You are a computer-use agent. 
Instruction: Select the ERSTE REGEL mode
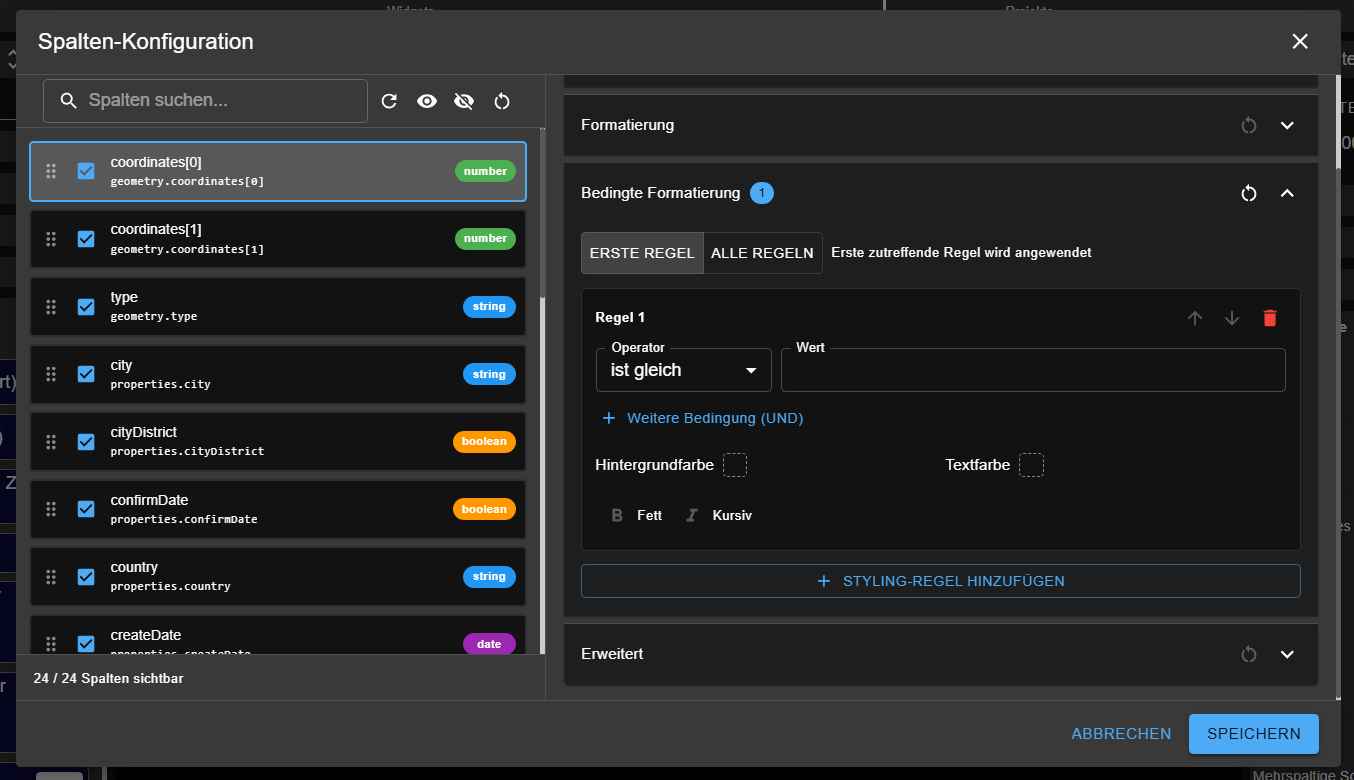pyautogui.click(x=642, y=253)
